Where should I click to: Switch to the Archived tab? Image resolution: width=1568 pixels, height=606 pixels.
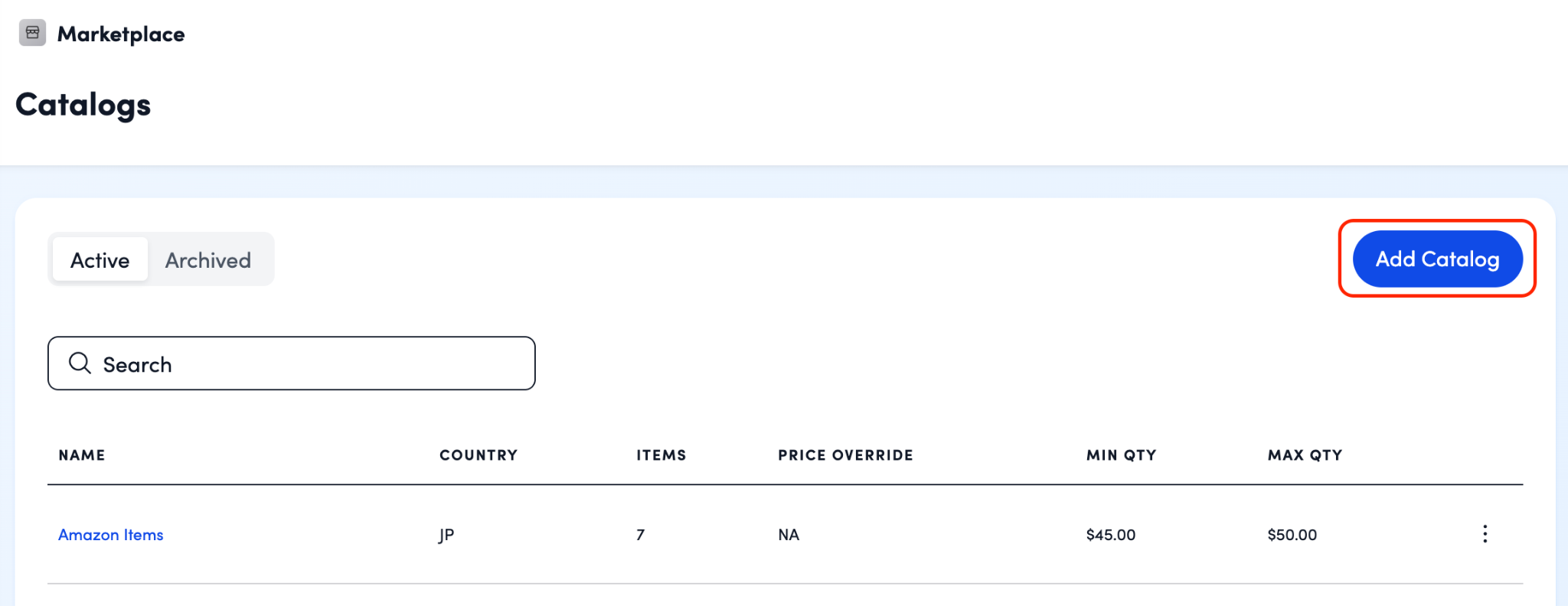pyautogui.click(x=208, y=260)
